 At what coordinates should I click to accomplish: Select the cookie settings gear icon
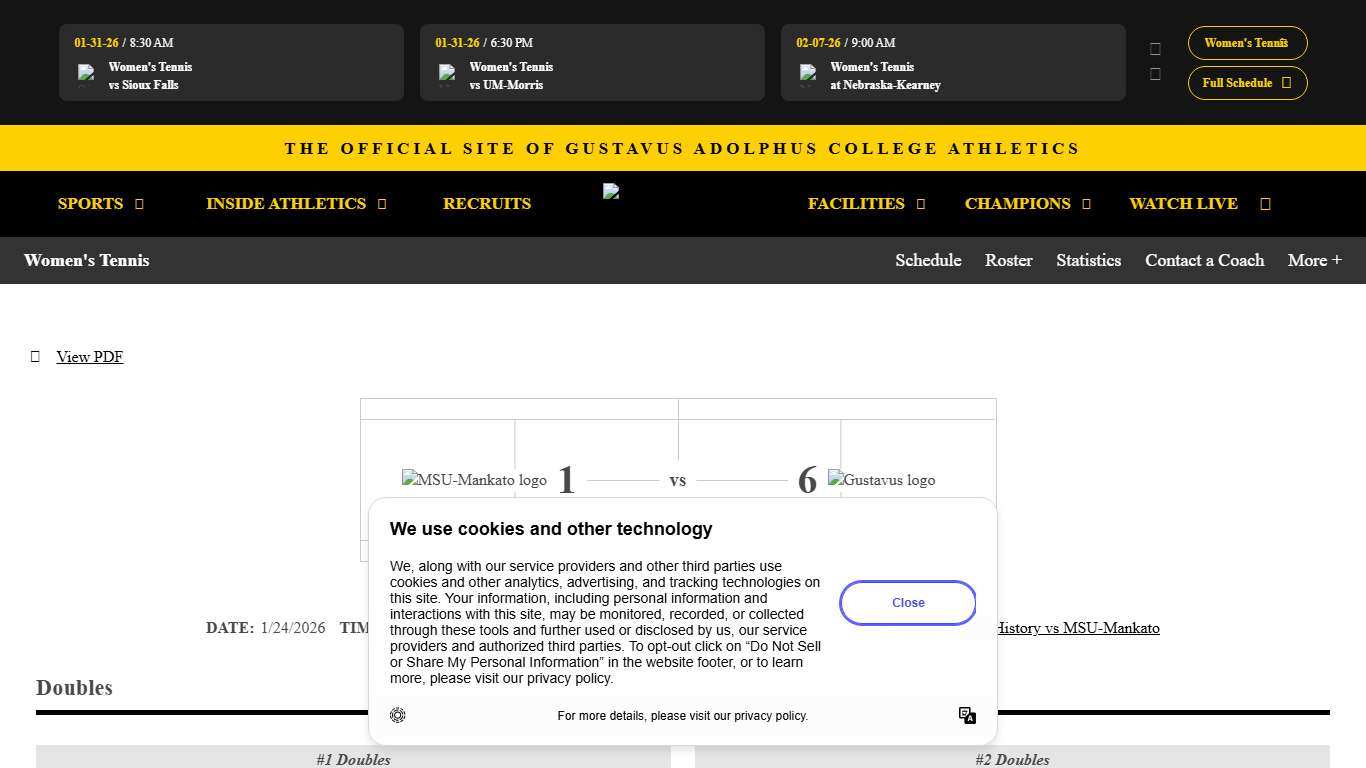click(x=397, y=715)
